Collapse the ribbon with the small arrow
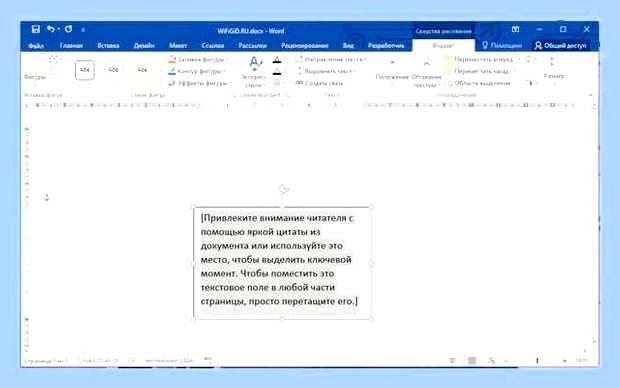The height and width of the screenshot is (388, 620). (x=591, y=95)
